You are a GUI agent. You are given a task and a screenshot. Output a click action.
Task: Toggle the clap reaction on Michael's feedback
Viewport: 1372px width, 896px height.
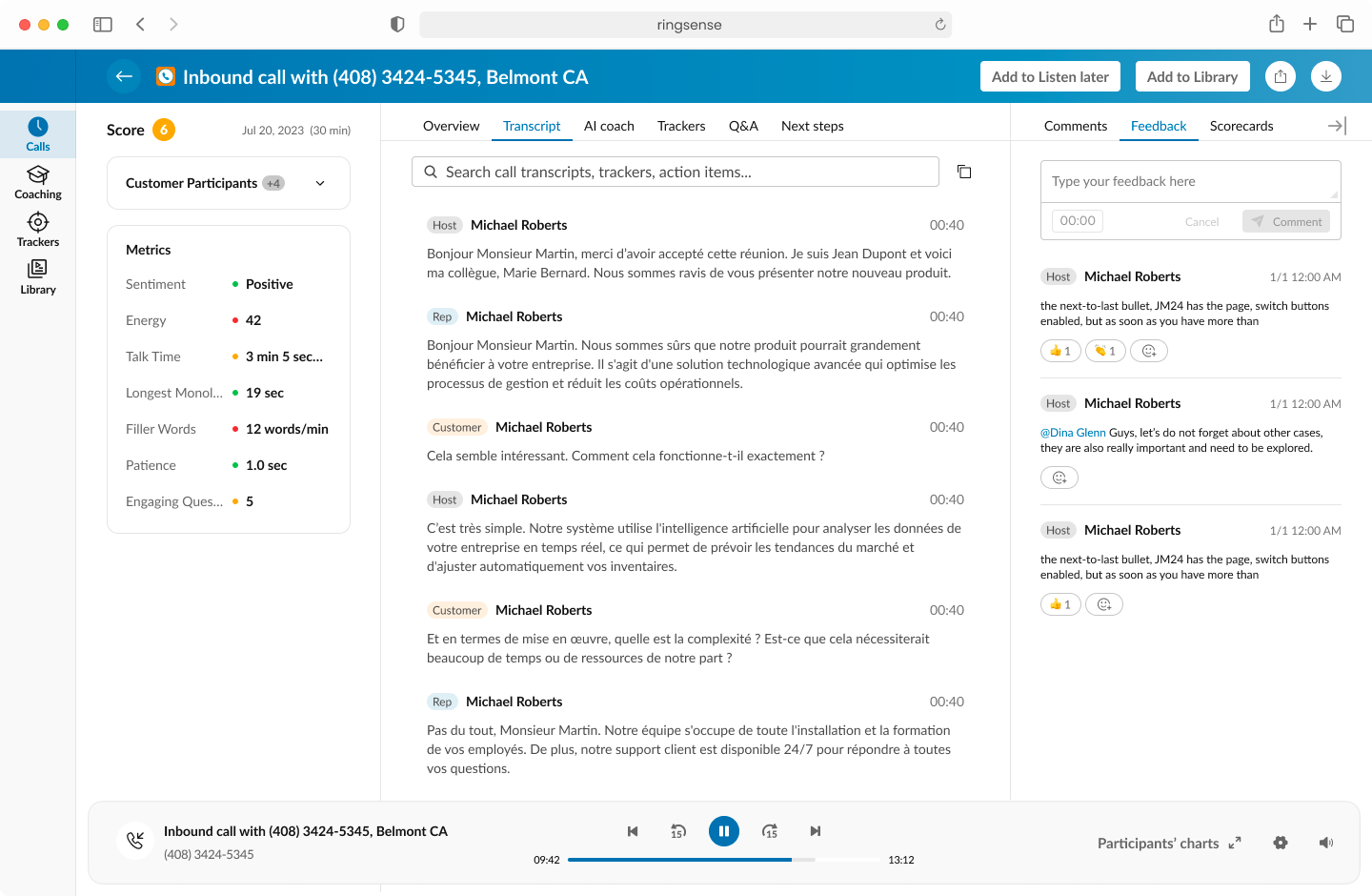(1104, 351)
